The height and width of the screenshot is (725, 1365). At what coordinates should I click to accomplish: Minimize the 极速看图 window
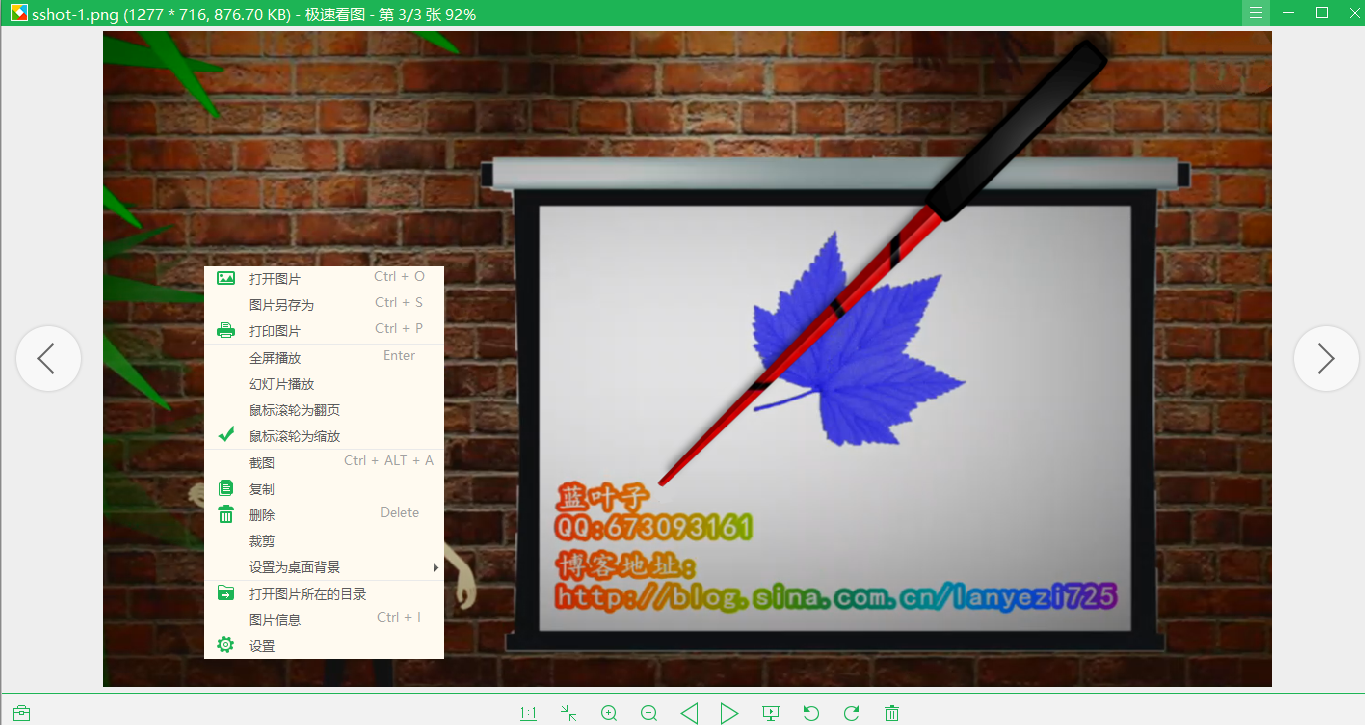[x=1289, y=13]
